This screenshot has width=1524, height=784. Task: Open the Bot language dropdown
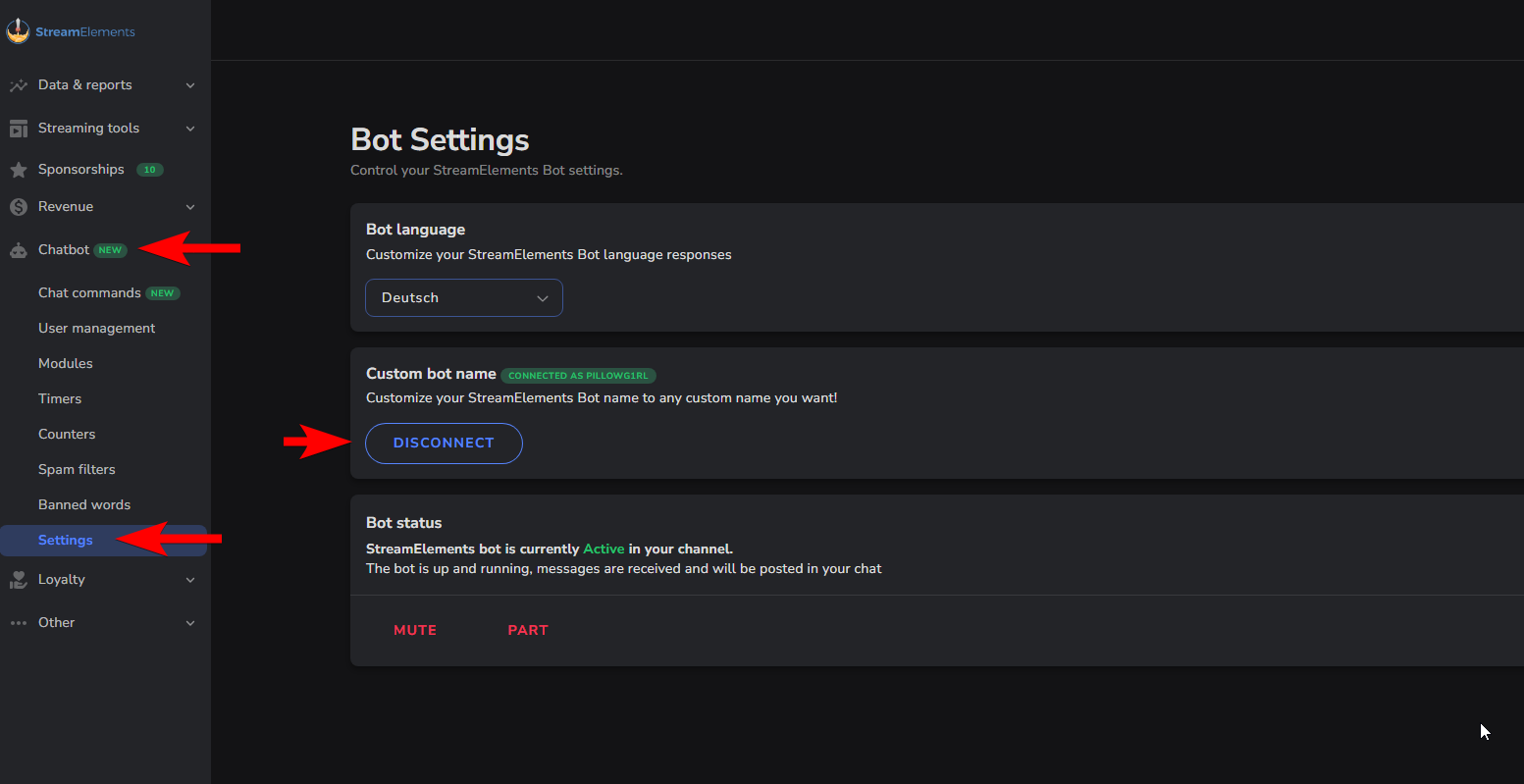point(463,298)
